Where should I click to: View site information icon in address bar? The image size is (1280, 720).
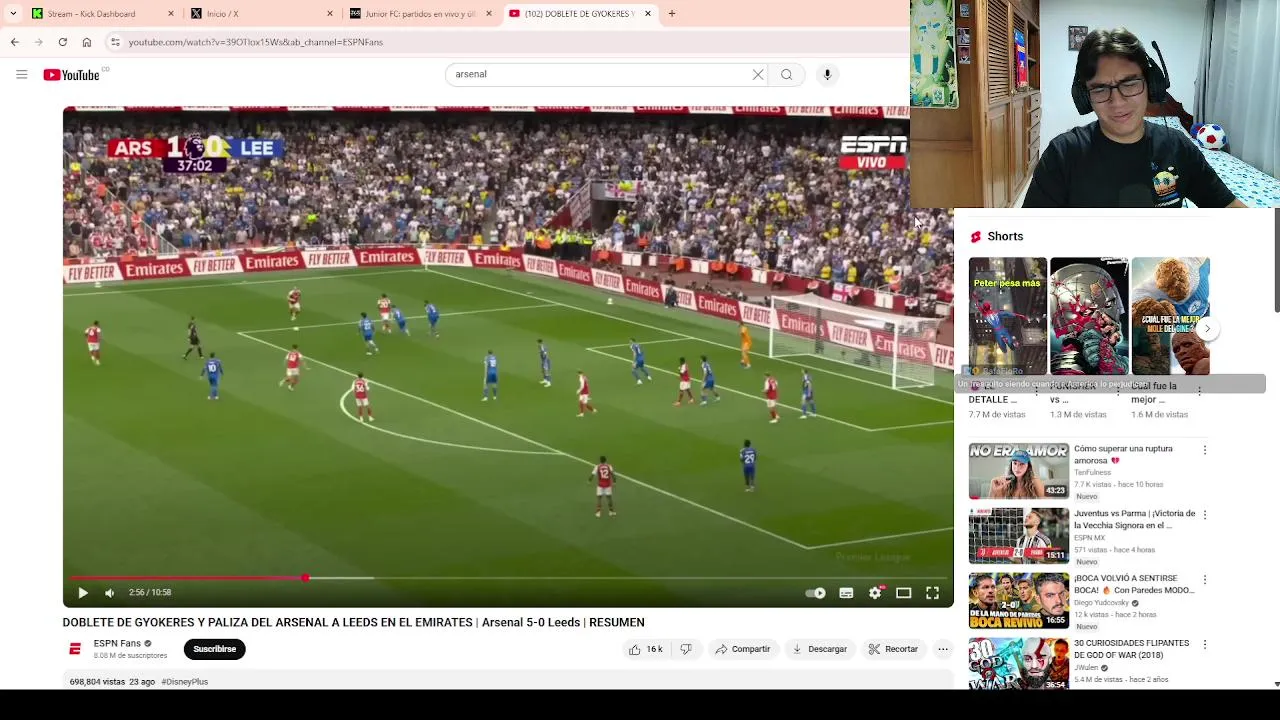(x=115, y=42)
